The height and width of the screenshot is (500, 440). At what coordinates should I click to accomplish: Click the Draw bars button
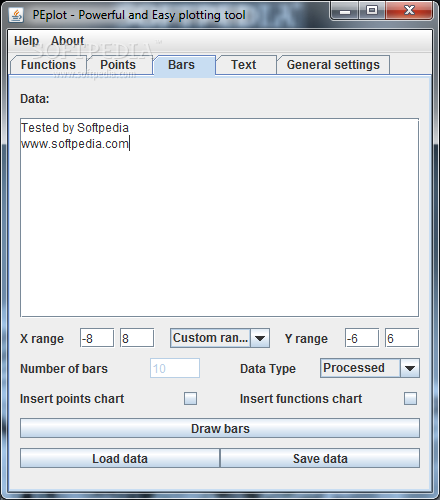point(220,428)
